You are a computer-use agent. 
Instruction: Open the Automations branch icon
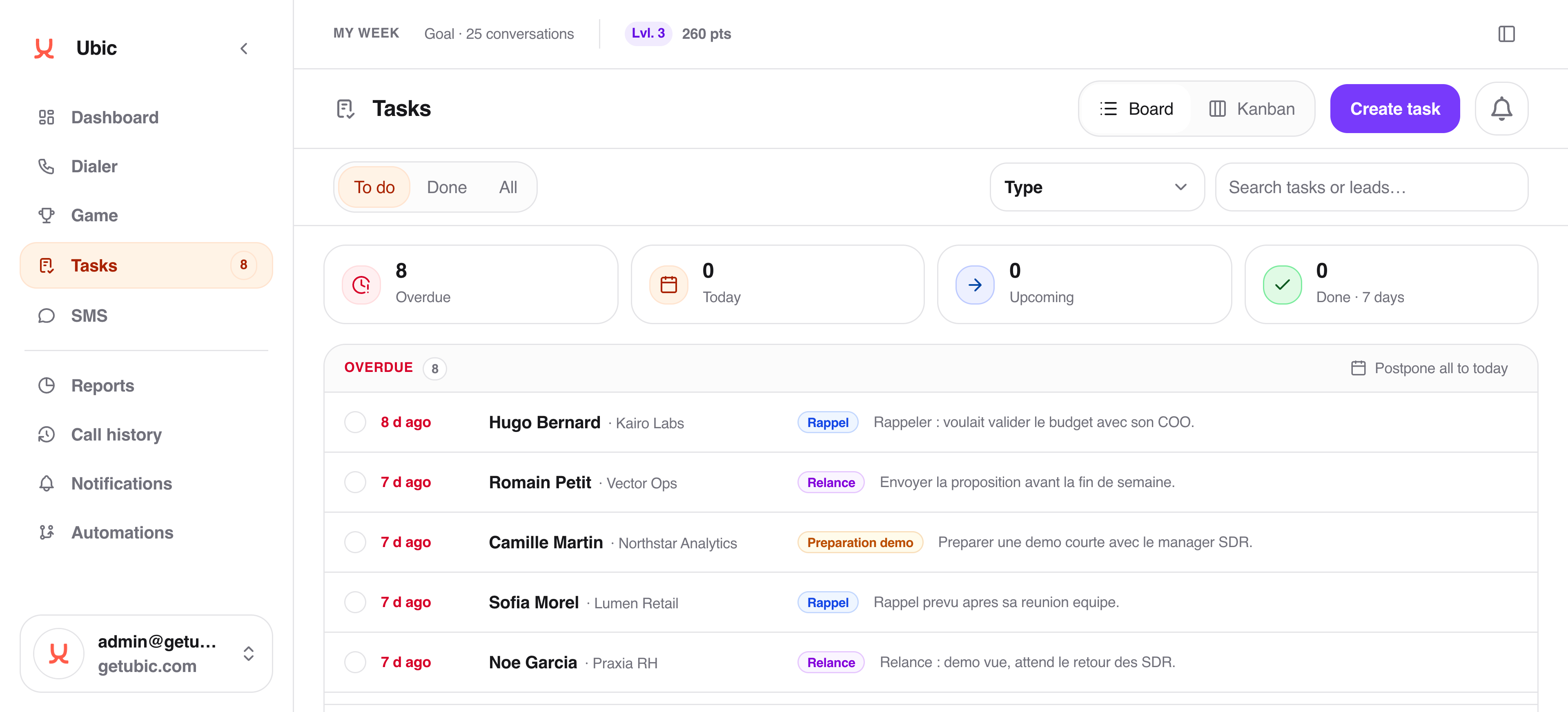click(x=46, y=532)
